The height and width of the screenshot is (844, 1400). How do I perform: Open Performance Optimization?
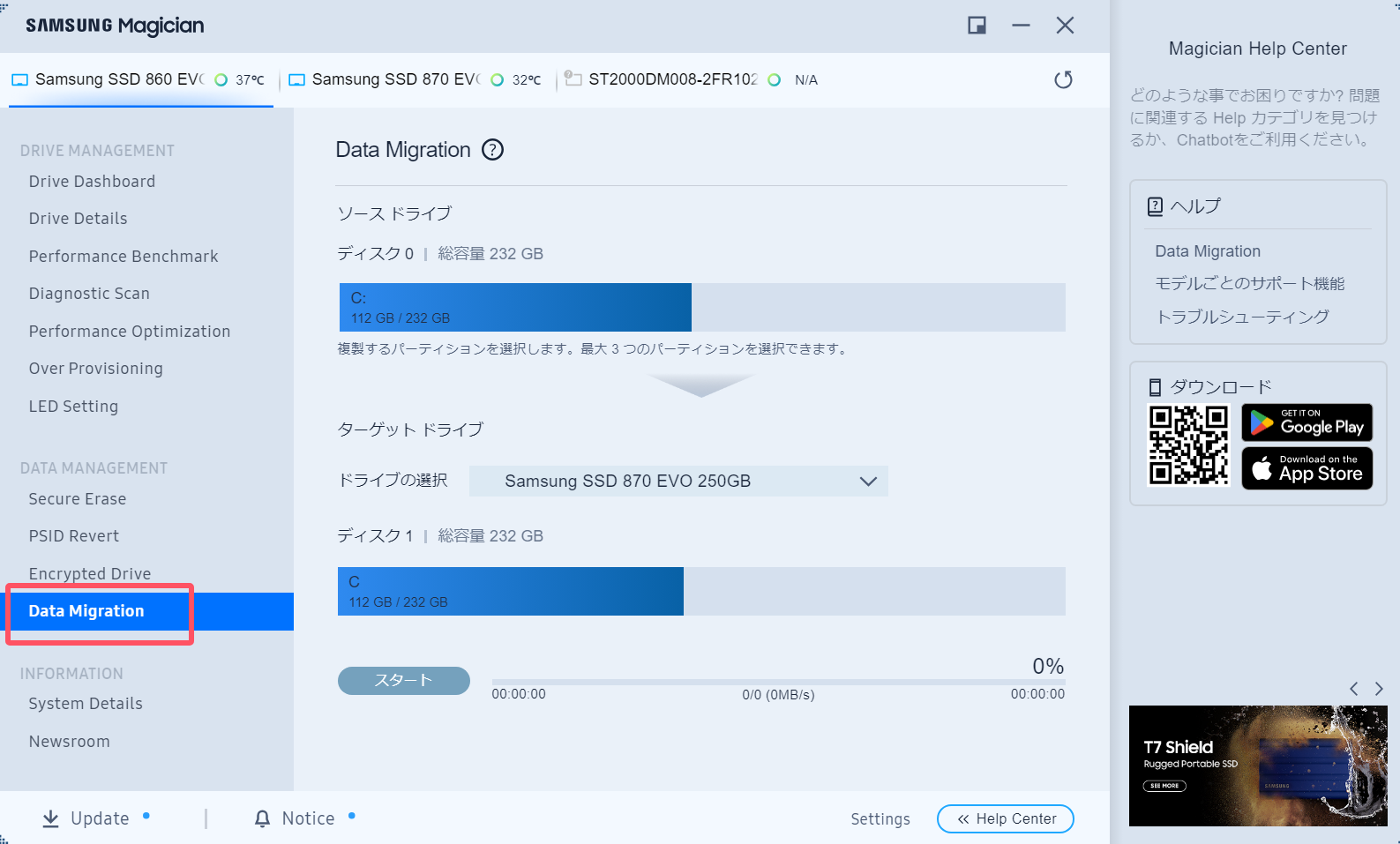[130, 332]
